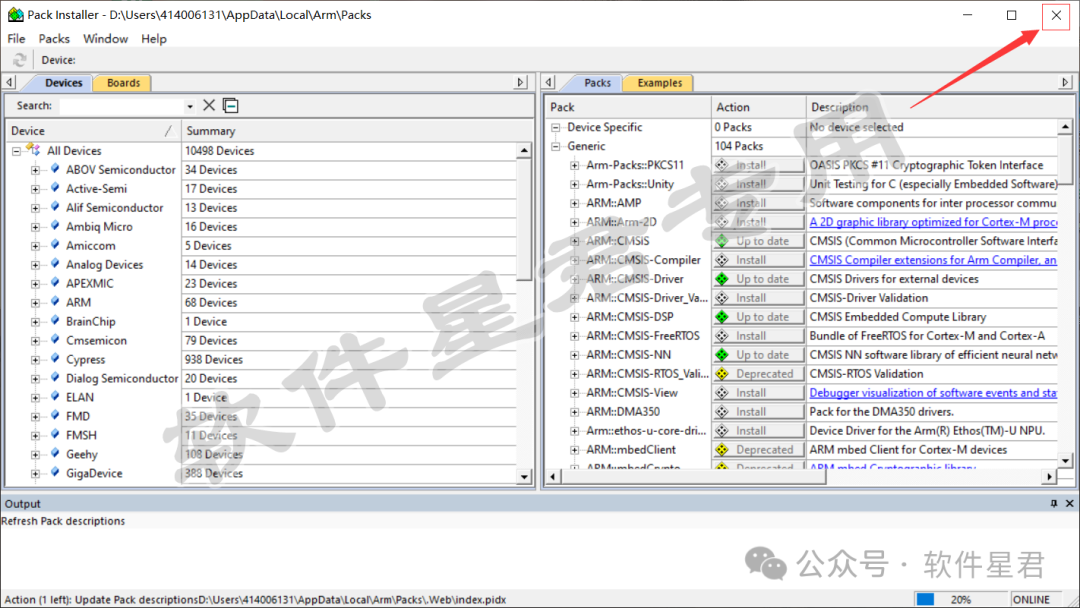
Task: Click the right arrow in Devices tab strip
Action: (x=521, y=83)
